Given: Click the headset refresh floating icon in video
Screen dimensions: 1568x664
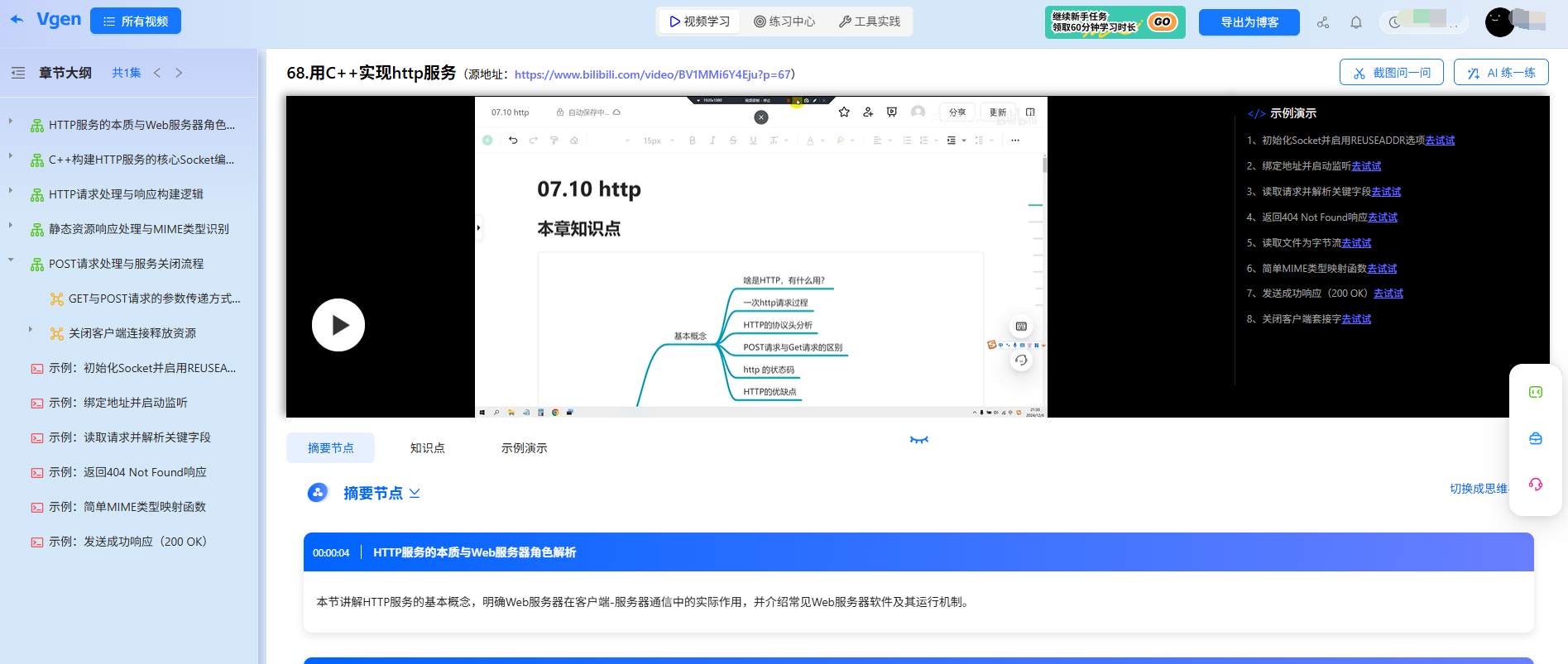Looking at the screenshot, I should pyautogui.click(x=1021, y=360).
